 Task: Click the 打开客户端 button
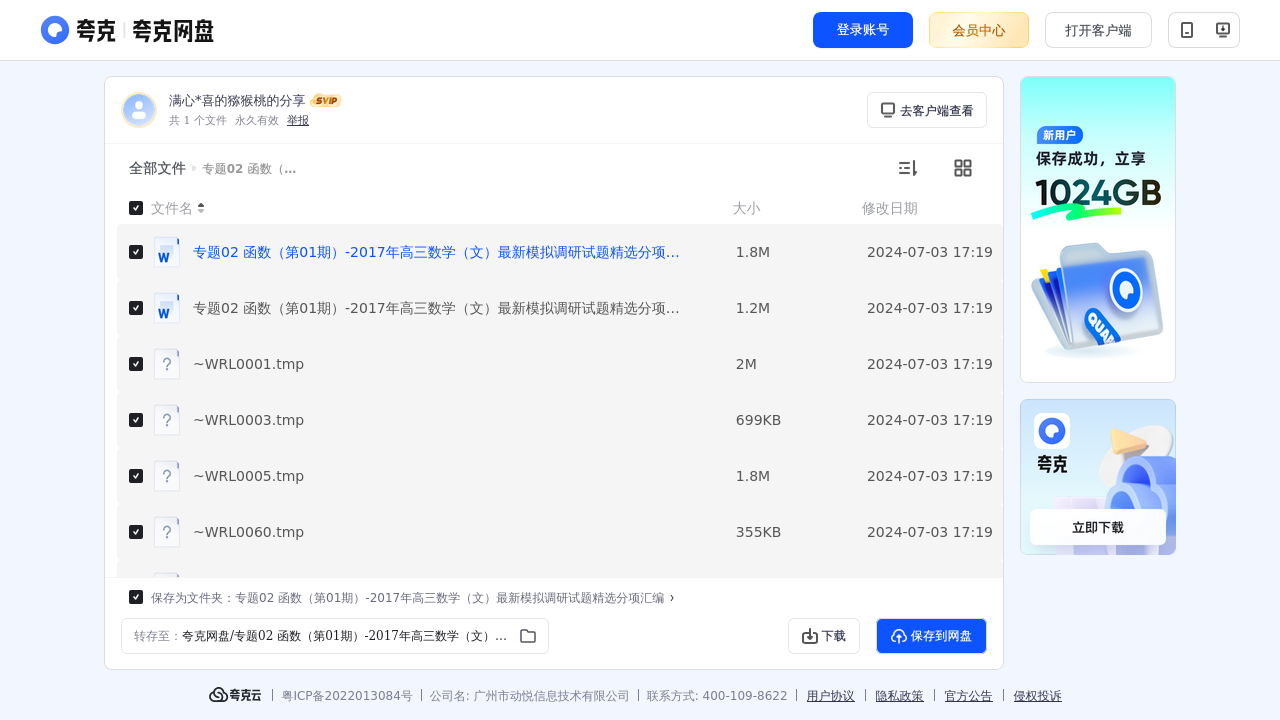coord(1098,30)
